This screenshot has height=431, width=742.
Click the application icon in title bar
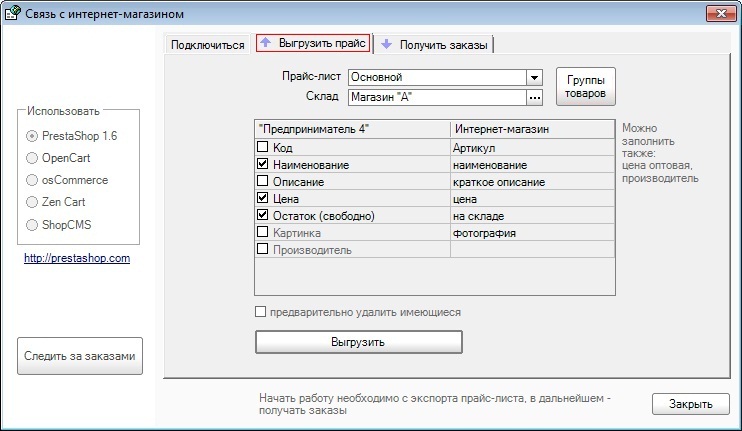12,13
